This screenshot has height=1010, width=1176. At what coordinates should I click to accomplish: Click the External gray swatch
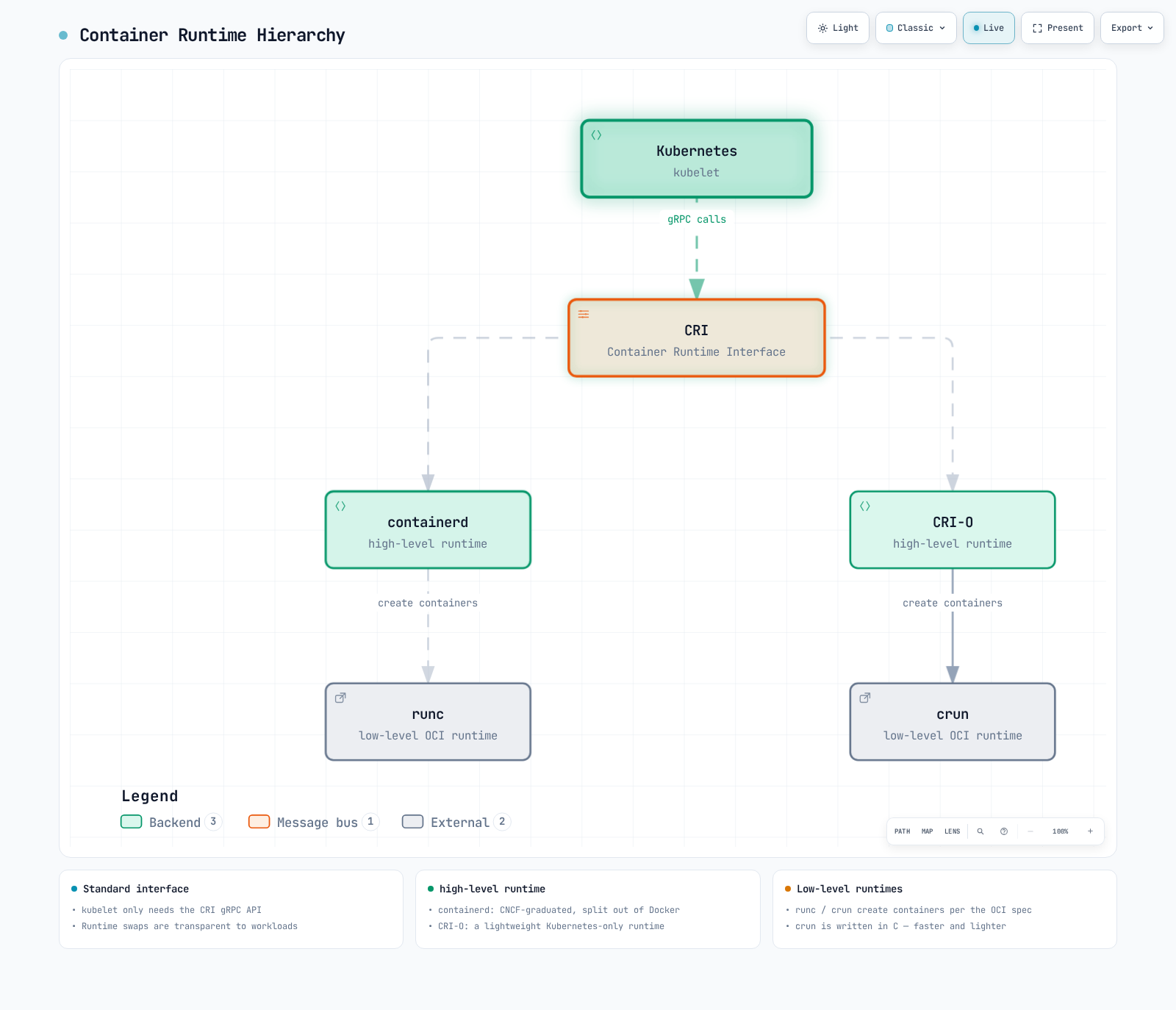[x=413, y=822]
